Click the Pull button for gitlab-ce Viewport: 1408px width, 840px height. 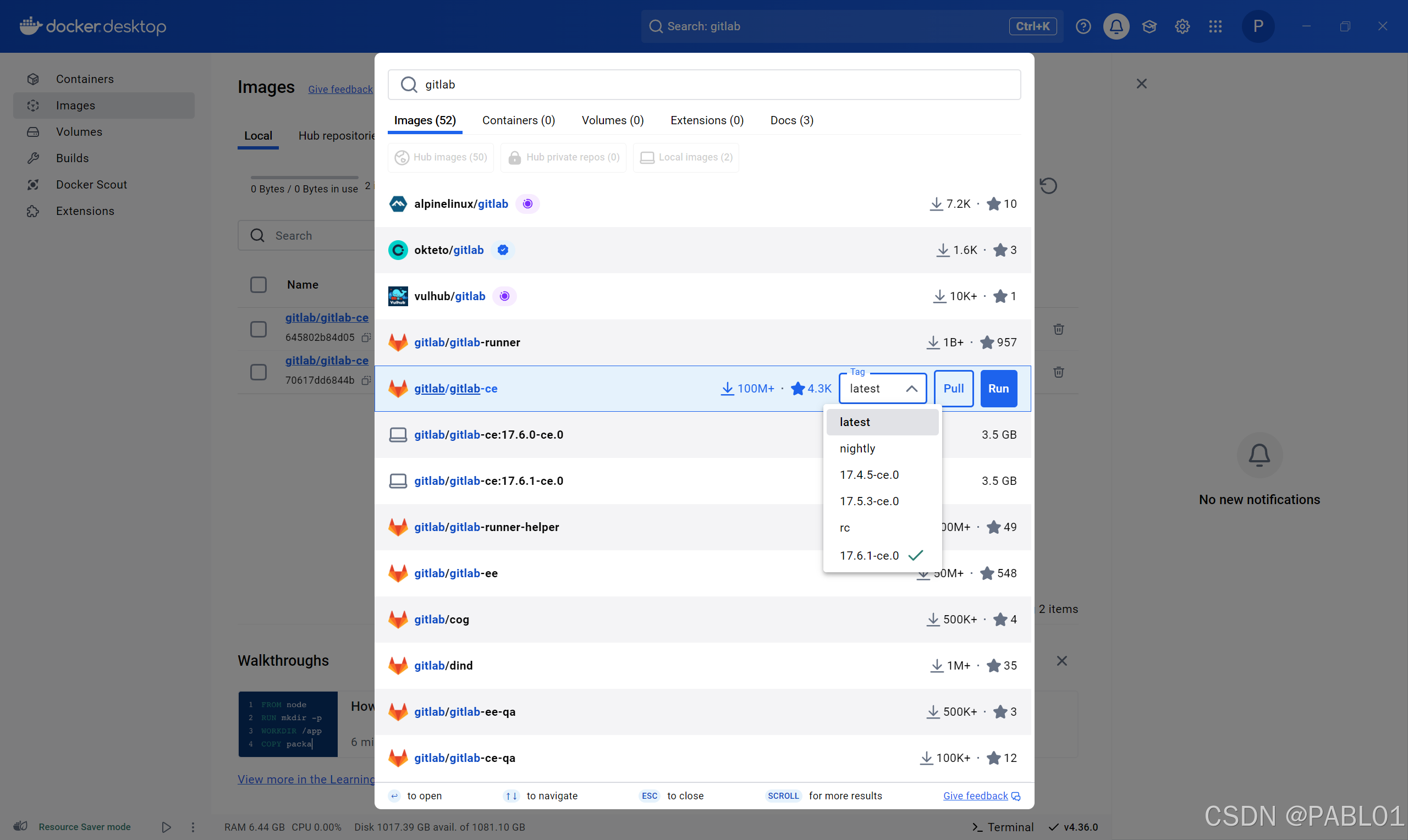click(x=953, y=388)
